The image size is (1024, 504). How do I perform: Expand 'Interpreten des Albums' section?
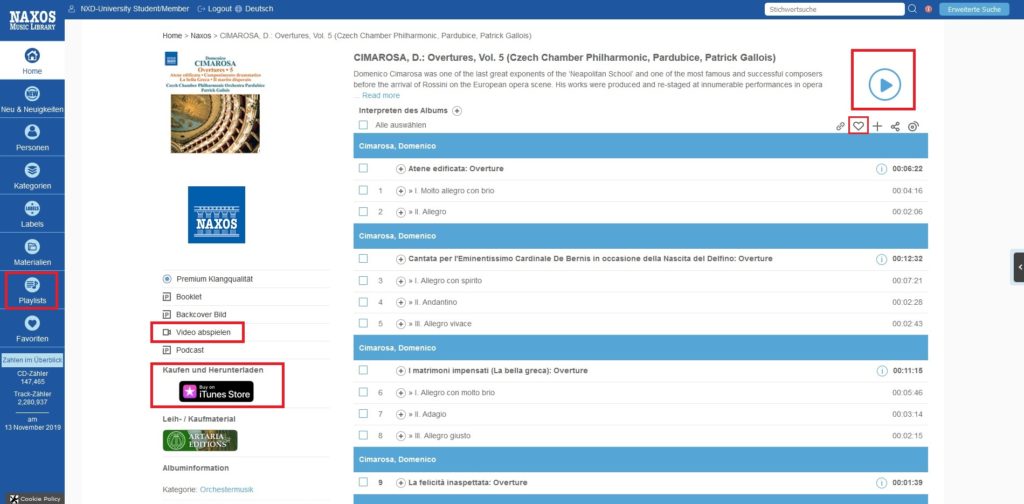457,111
